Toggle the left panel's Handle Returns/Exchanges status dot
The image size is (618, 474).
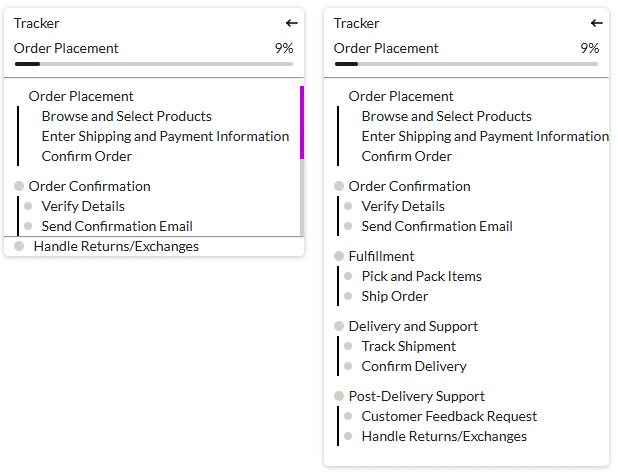pyautogui.click(x=19, y=247)
